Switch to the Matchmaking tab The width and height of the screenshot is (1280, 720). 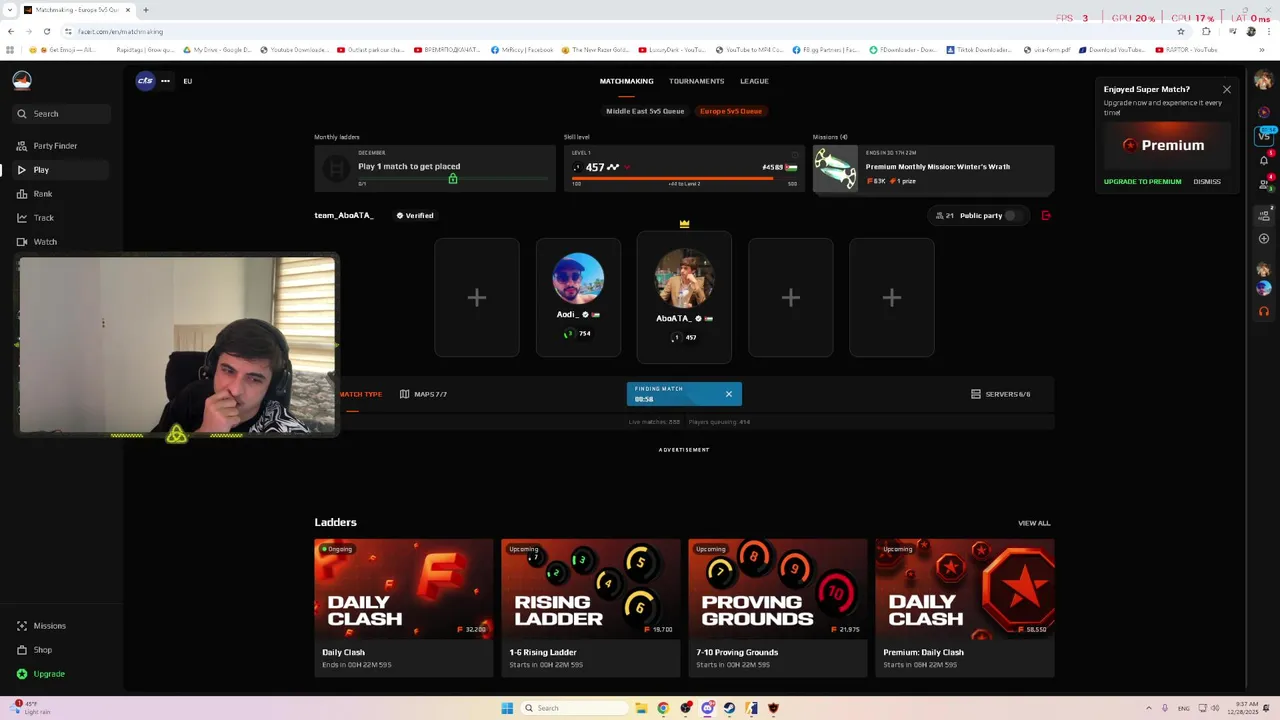[x=626, y=81]
